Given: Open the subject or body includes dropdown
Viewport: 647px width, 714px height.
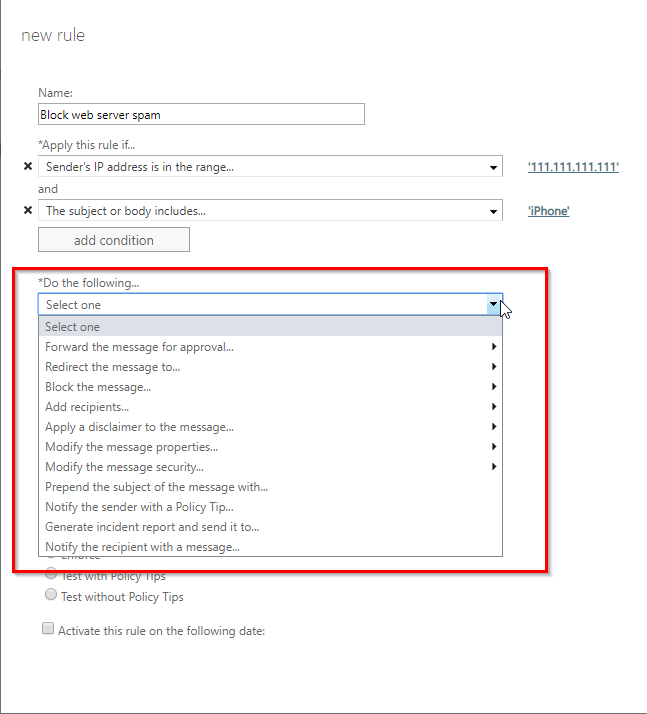Looking at the screenshot, I should point(494,211).
